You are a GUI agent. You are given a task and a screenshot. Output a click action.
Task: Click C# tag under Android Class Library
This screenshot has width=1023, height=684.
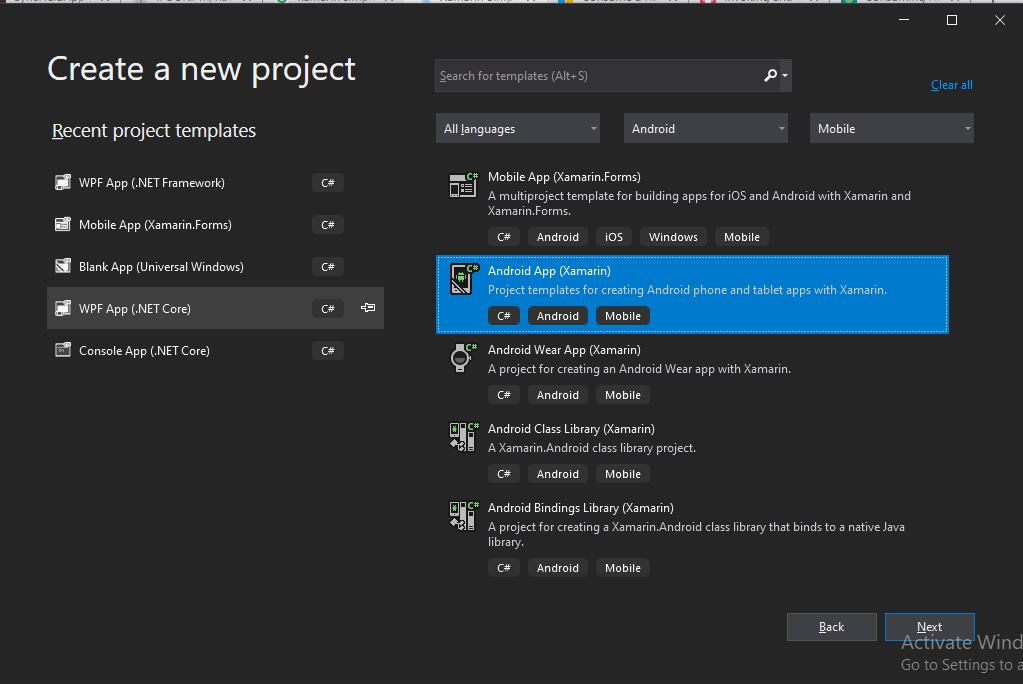point(504,474)
